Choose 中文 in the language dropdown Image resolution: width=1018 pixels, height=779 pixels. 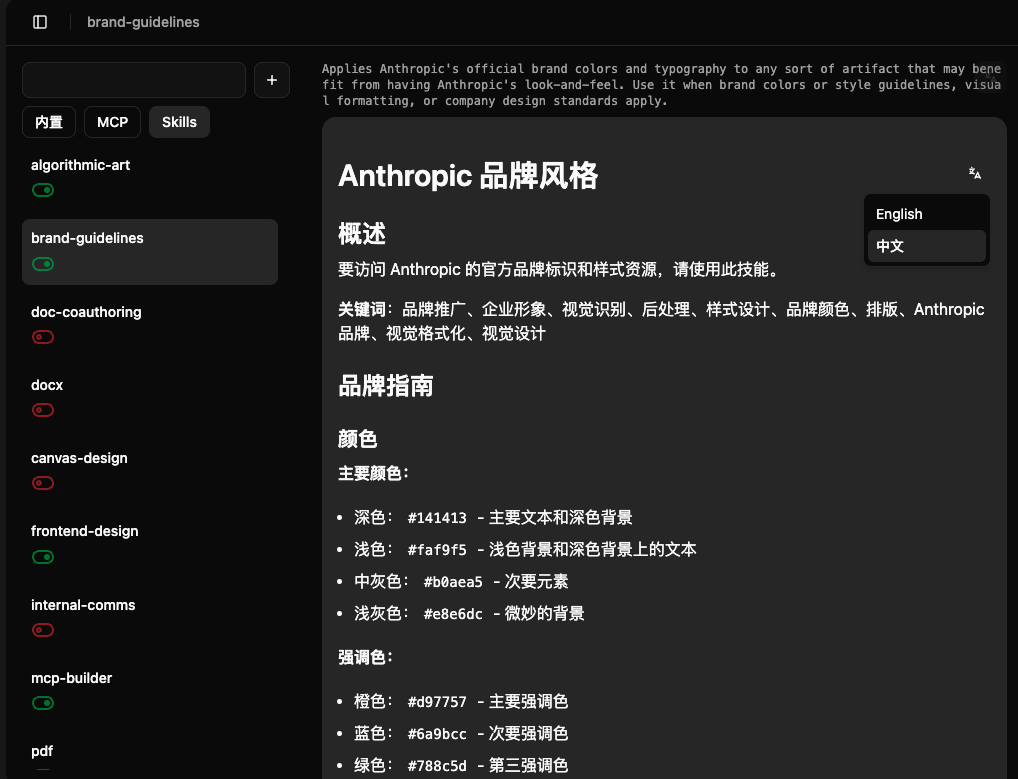(x=890, y=245)
